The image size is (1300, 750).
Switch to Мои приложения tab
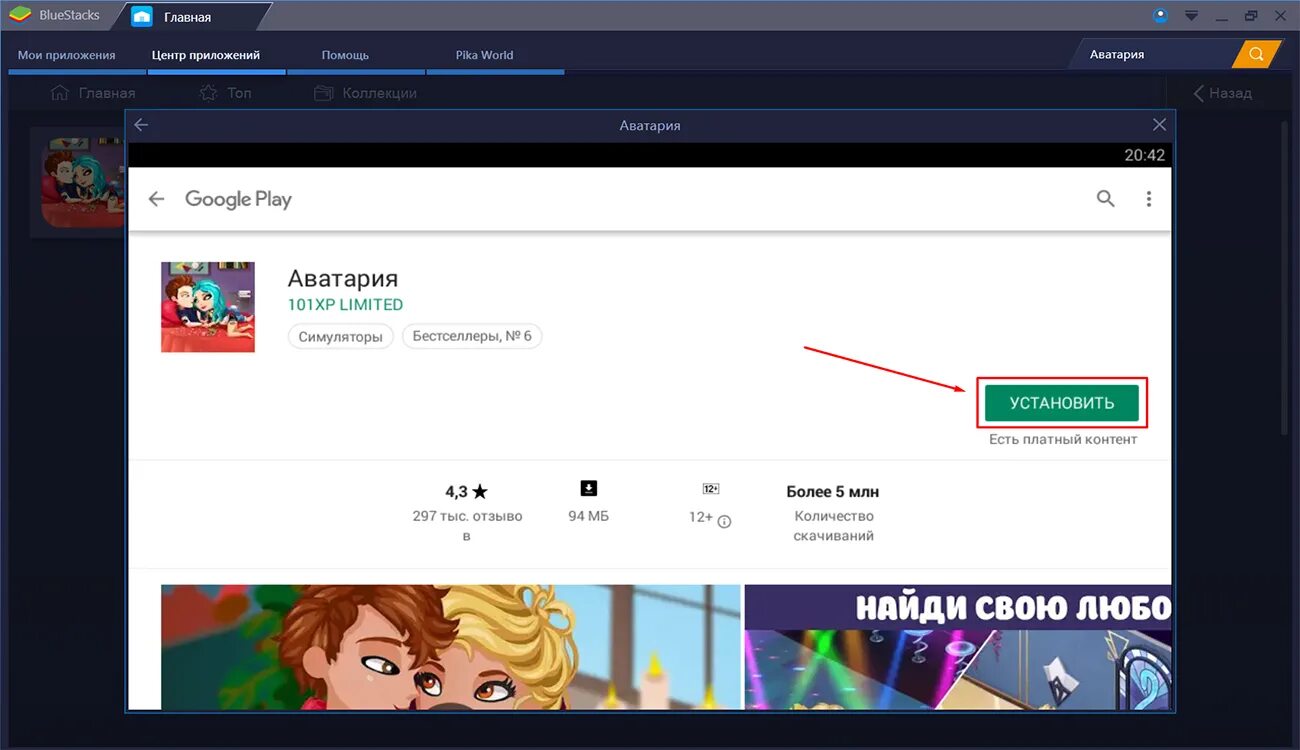point(67,55)
